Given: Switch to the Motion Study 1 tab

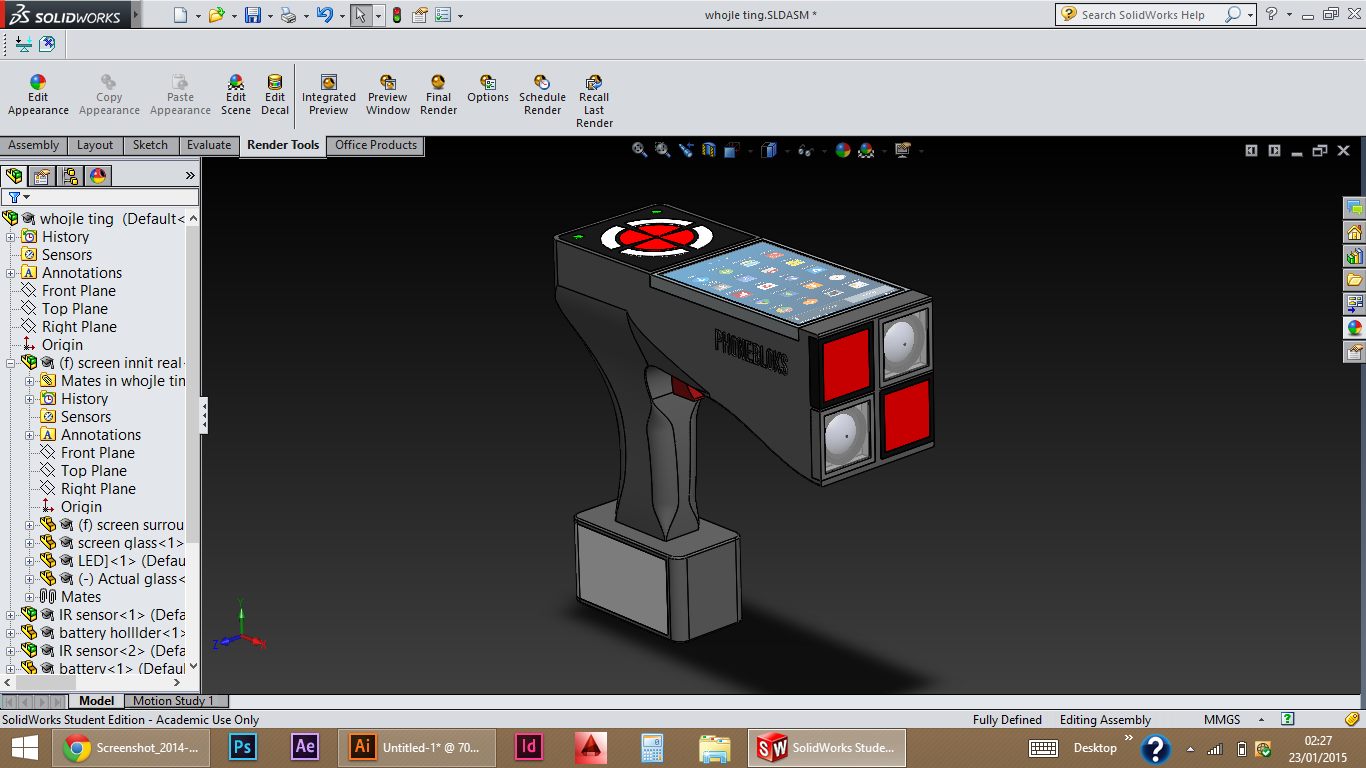Looking at the screenshot, I should coord(173,701).
